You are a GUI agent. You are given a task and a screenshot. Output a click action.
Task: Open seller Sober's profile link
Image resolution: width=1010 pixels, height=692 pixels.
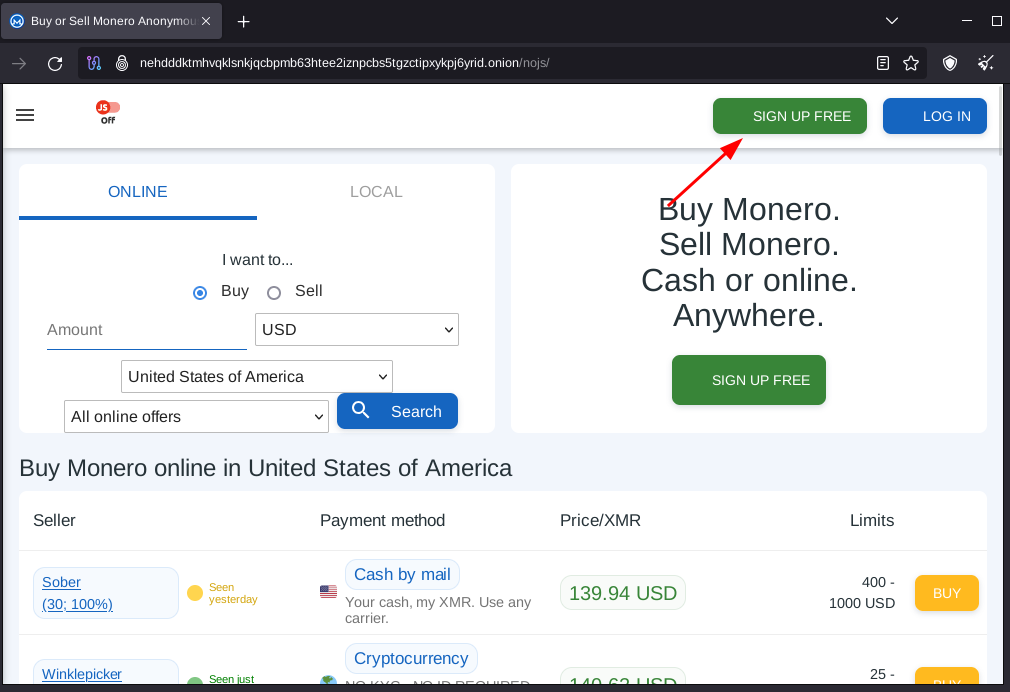[x=77, y=593]
